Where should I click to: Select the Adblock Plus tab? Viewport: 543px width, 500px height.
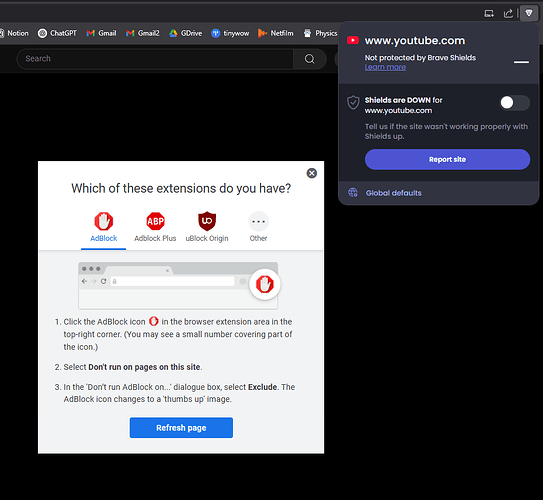155,227
